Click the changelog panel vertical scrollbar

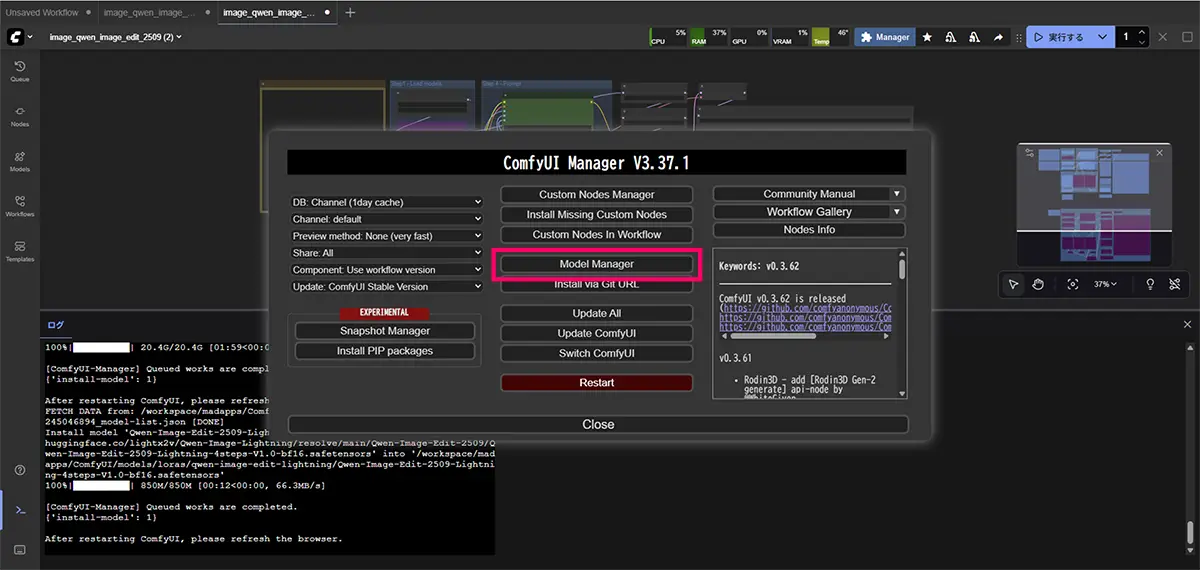902,269
